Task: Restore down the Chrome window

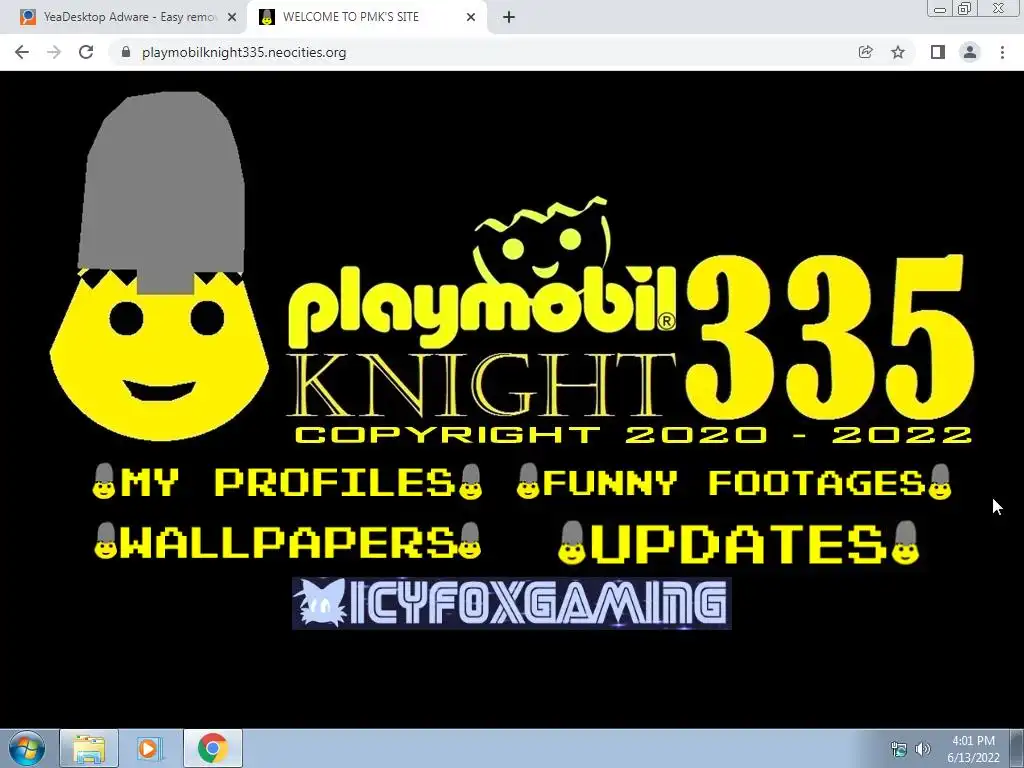Action: coord(965,9)
